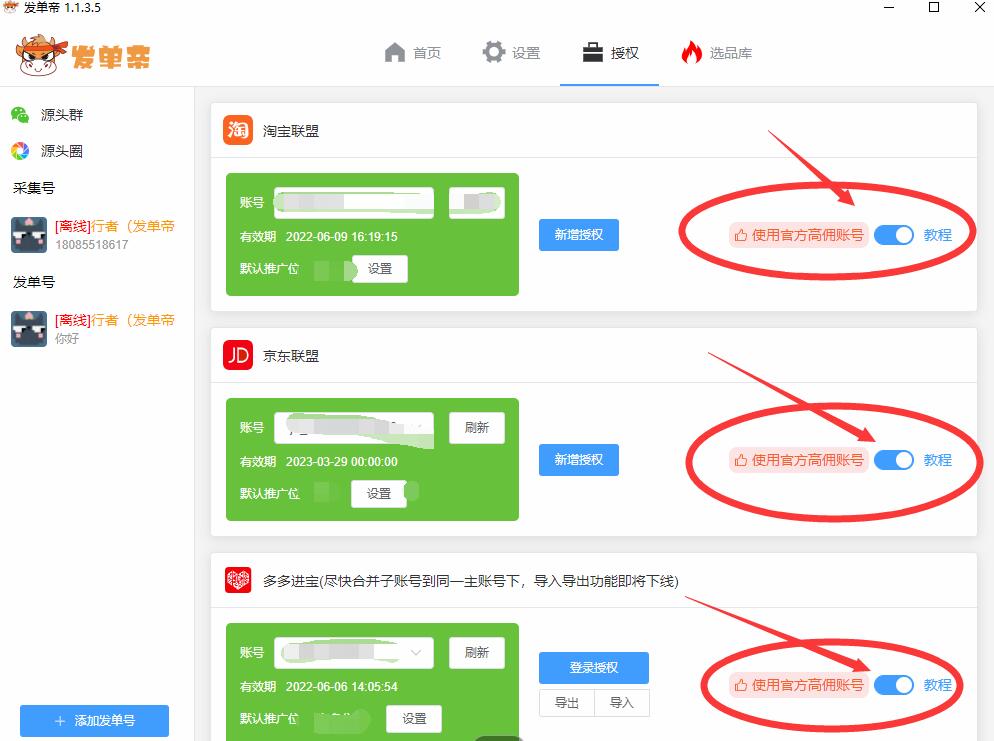Click the 添加发单号 button
Viewport: 994px width, 741px height.
tap(94, 721)
